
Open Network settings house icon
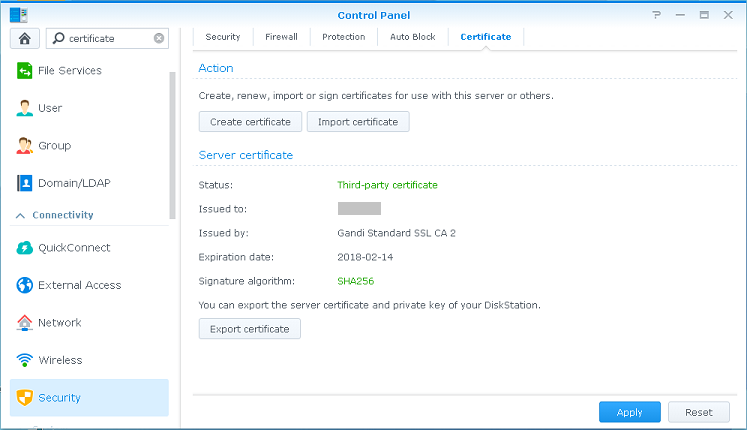[x=25, y=323]
